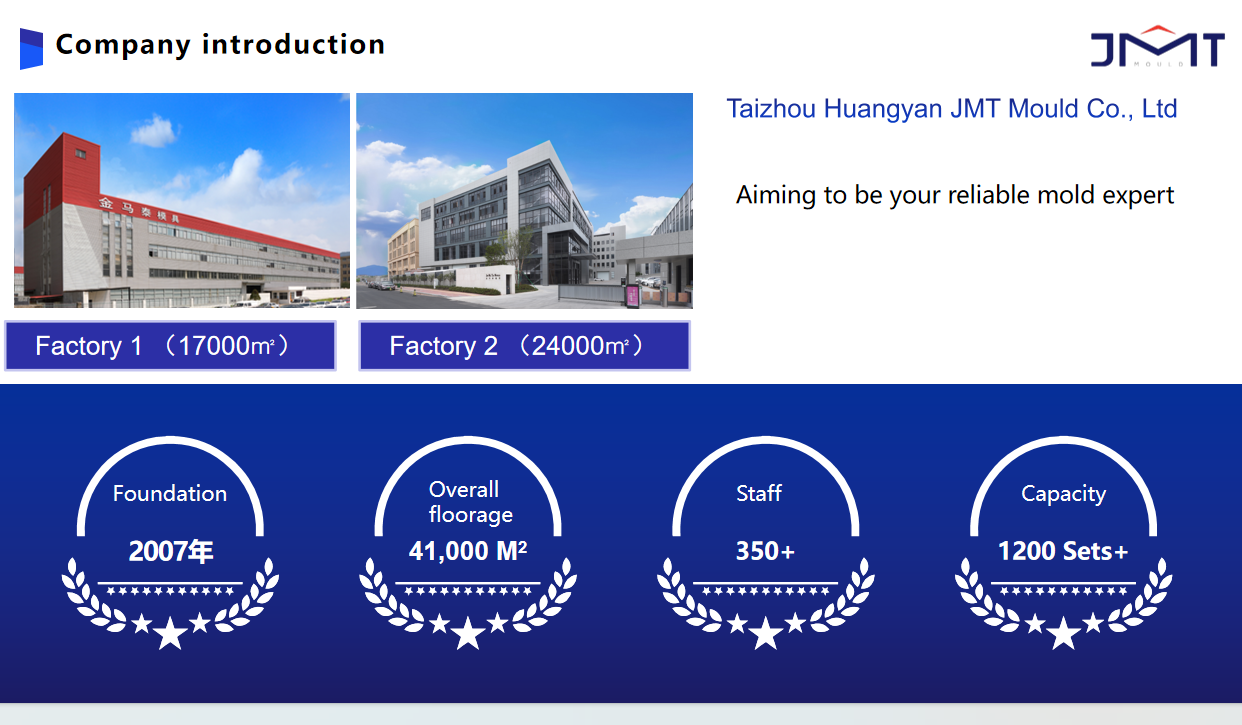Open the Factory 2 building photo

[524, 200]
